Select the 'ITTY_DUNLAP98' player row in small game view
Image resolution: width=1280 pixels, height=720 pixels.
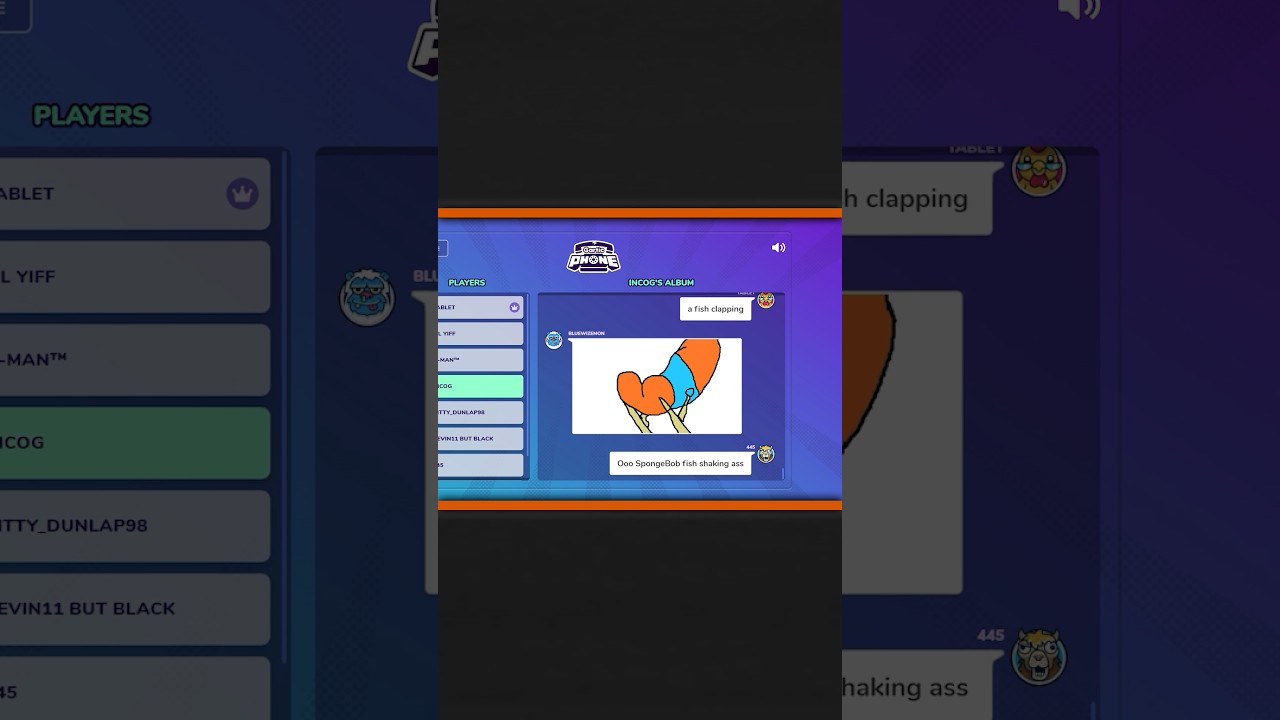tap(480, 412)
